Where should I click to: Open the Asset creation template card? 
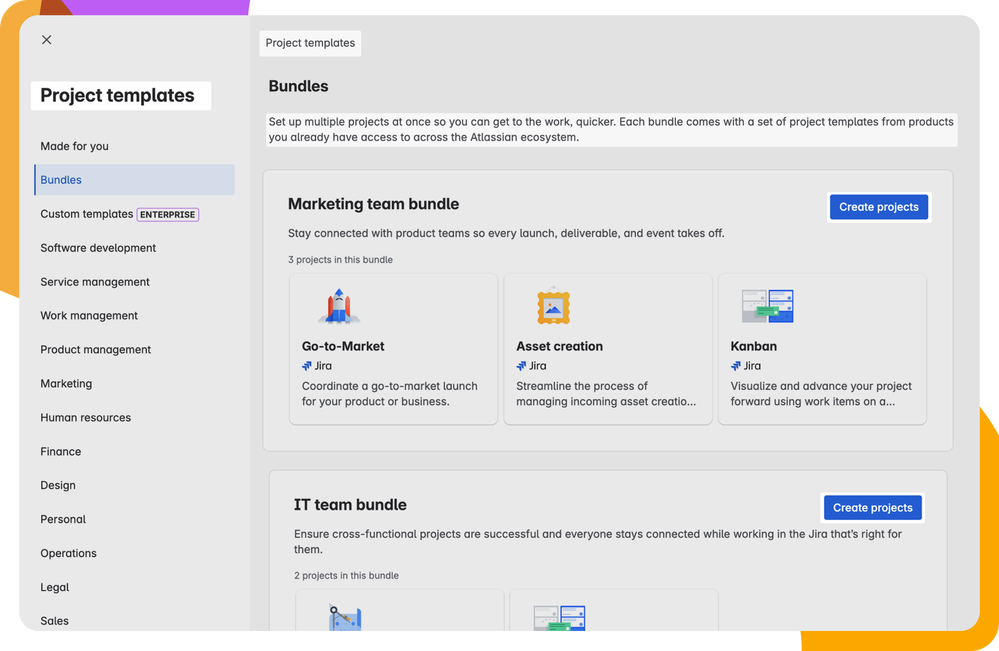click(x=608, y=349)
